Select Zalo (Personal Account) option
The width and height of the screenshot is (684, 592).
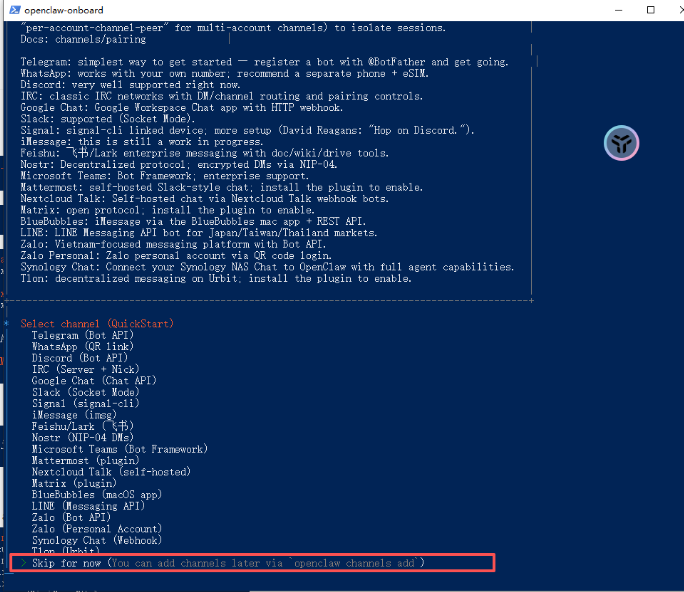(97, 528)
